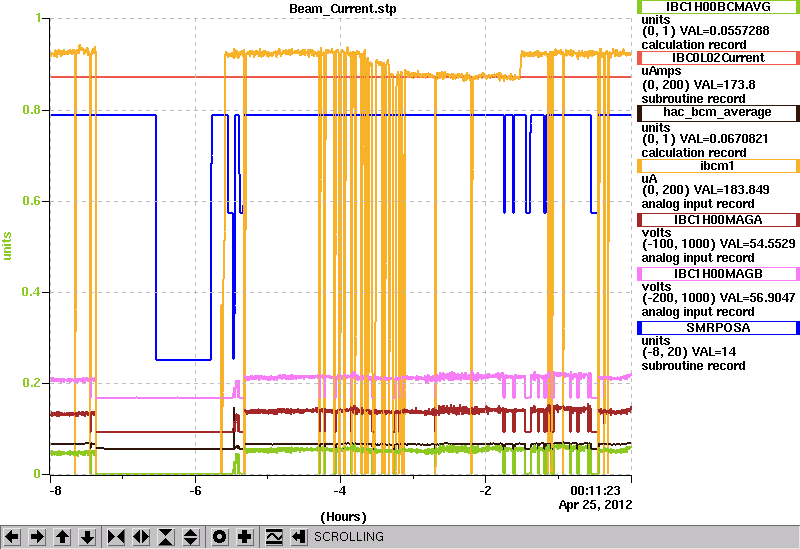800x549 pixels.
Task: Click the vertical zoom-in hourglass icon
Action: coord(166,537)
